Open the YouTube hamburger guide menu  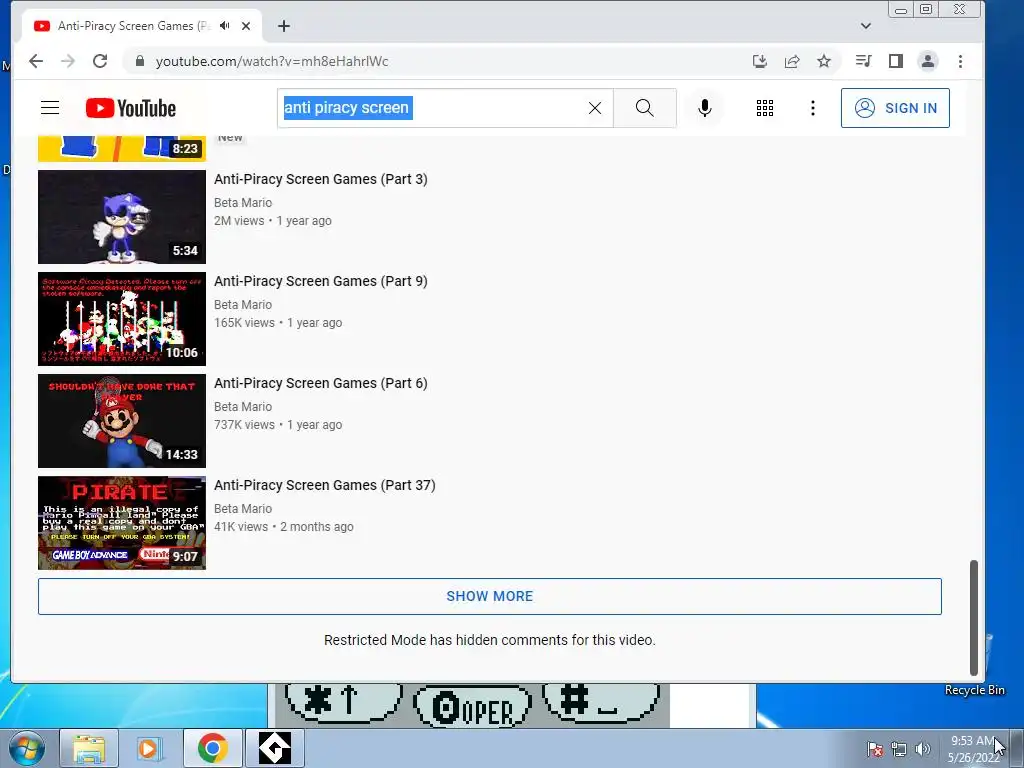[x=50, y=108]
